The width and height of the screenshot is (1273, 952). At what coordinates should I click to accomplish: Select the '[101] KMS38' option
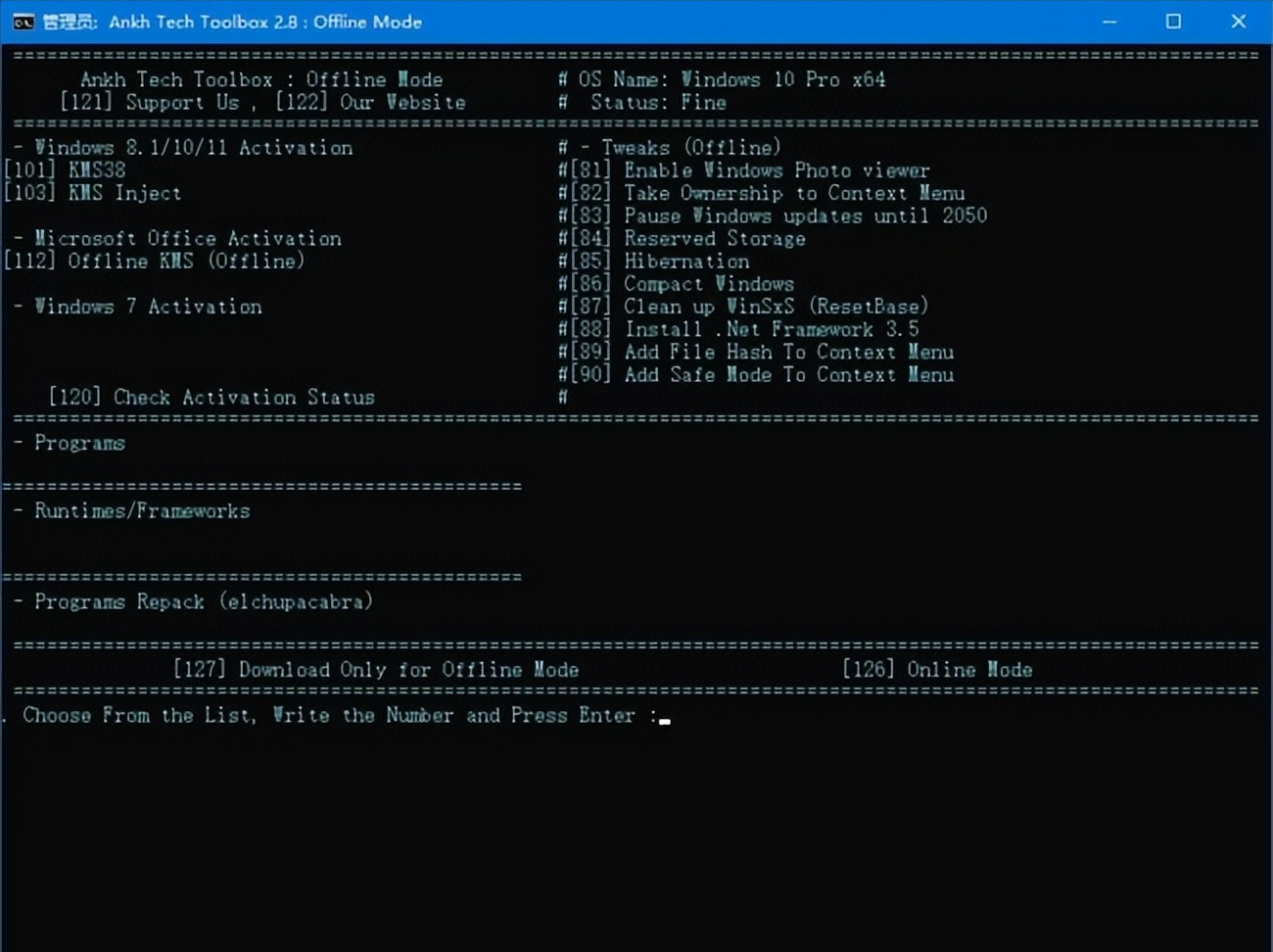65,169
